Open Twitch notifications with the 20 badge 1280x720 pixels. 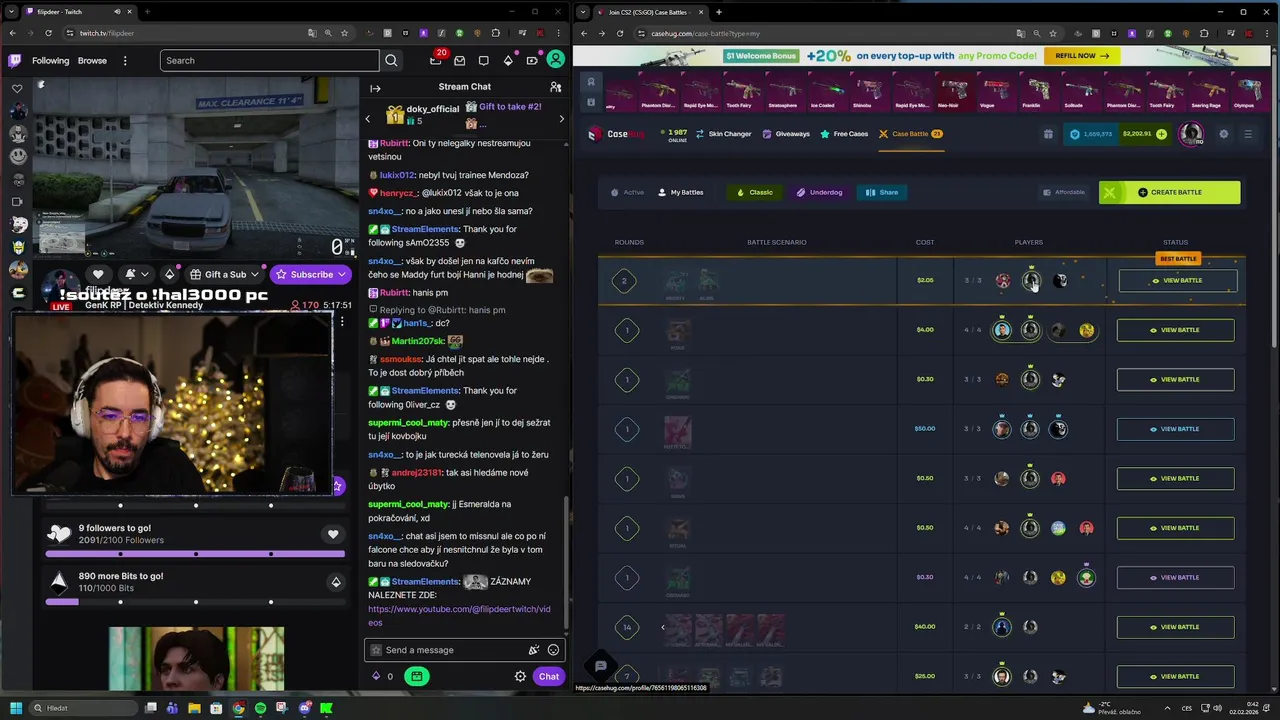click(x=435, y=60)
